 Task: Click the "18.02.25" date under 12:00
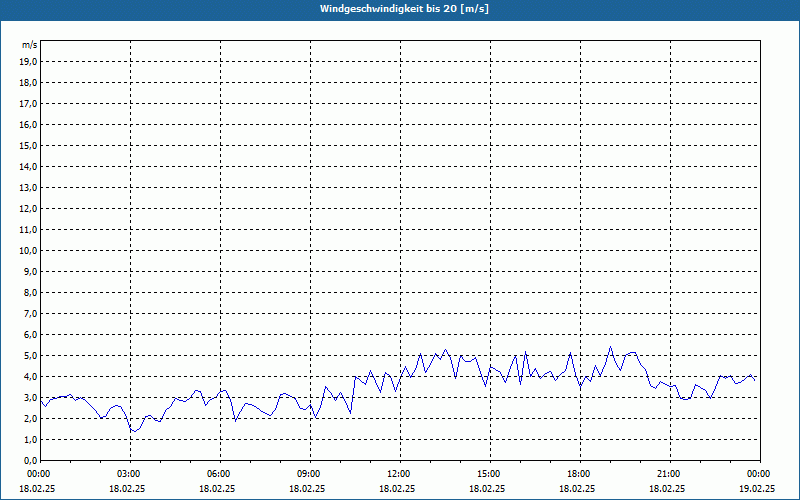(x=397, y=488)
